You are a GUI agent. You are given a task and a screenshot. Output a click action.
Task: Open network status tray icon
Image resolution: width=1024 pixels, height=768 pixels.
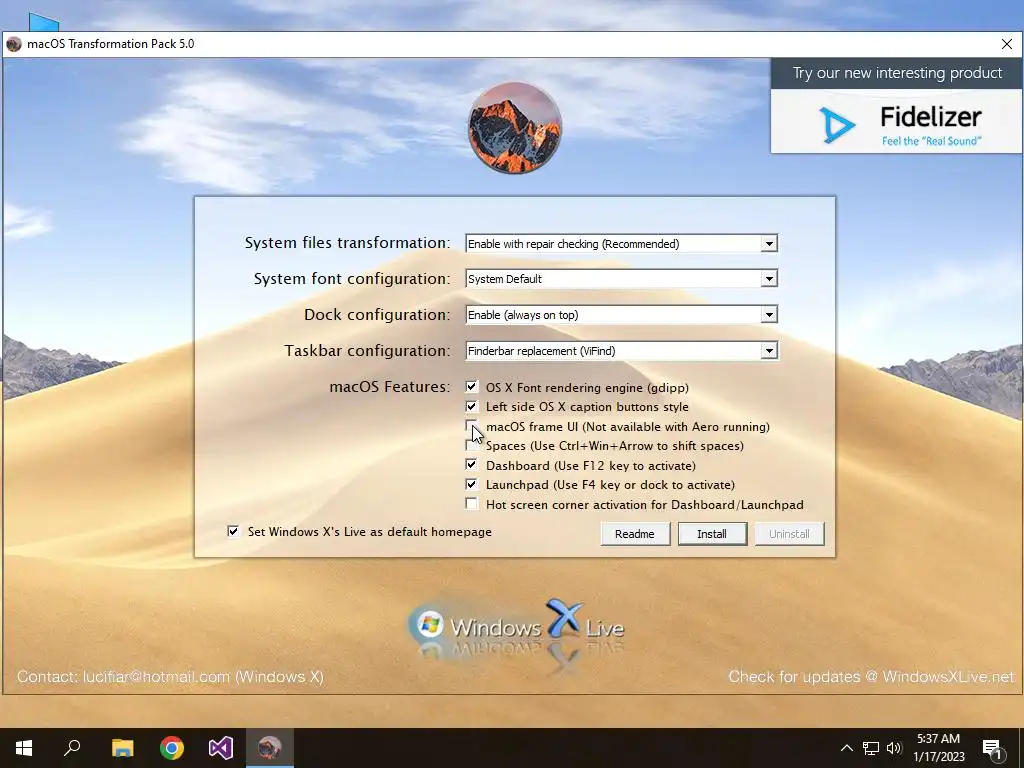click(871, 748)
